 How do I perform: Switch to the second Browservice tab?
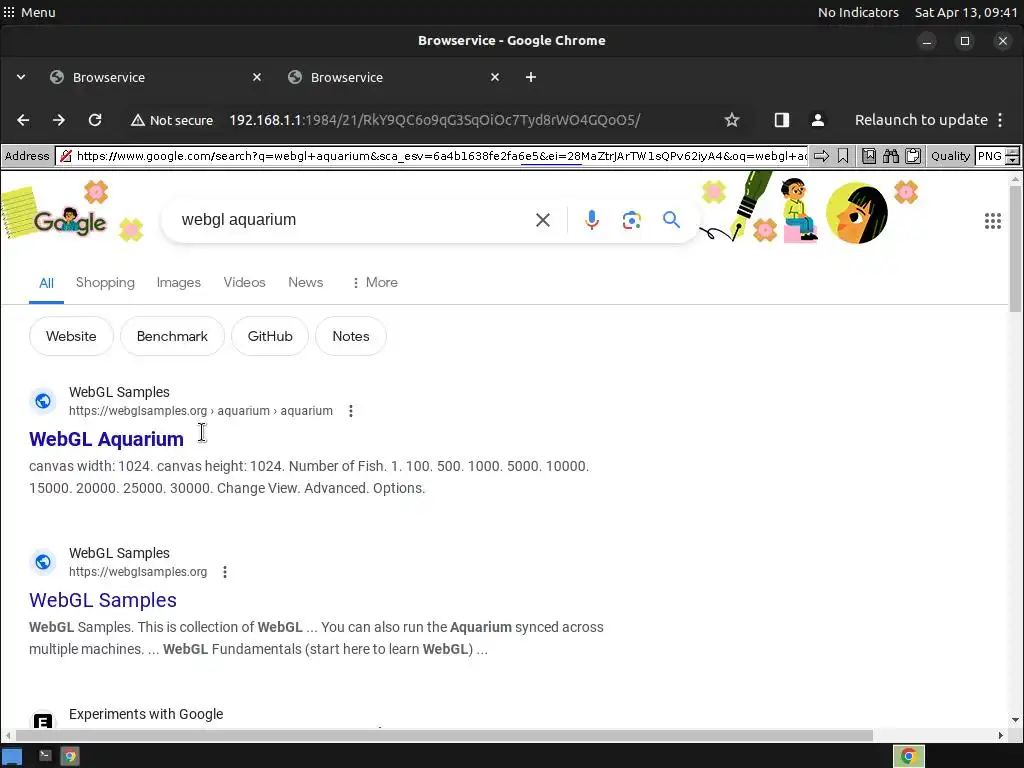click(393, 77)
